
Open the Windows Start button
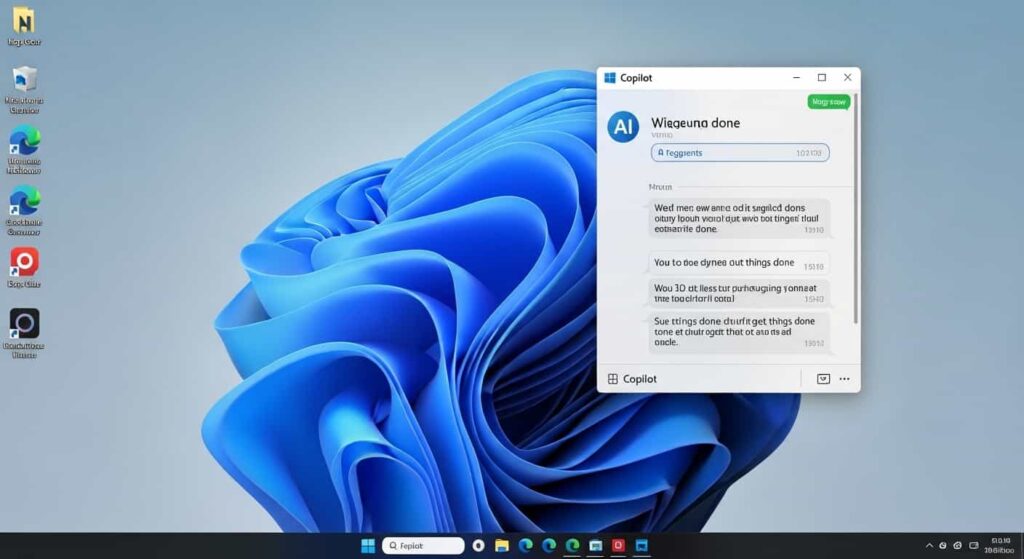[368, 545]
